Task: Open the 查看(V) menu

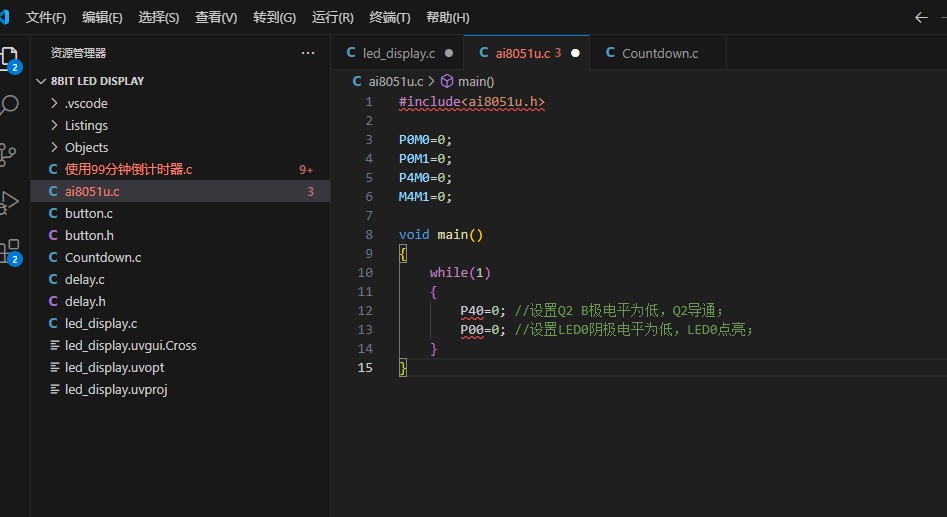Action: click(x=216, y=18)
